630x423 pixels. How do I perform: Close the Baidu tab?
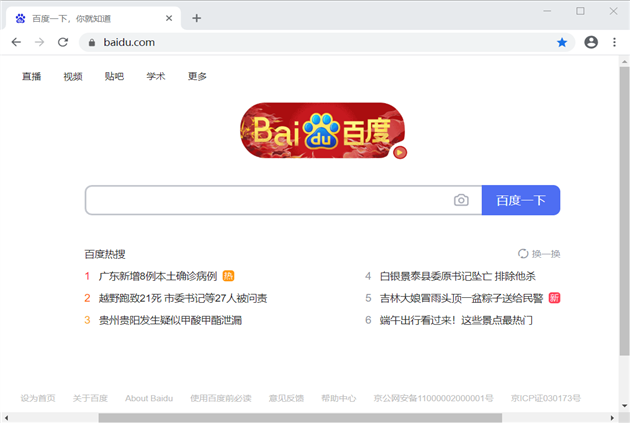(169, 18)
